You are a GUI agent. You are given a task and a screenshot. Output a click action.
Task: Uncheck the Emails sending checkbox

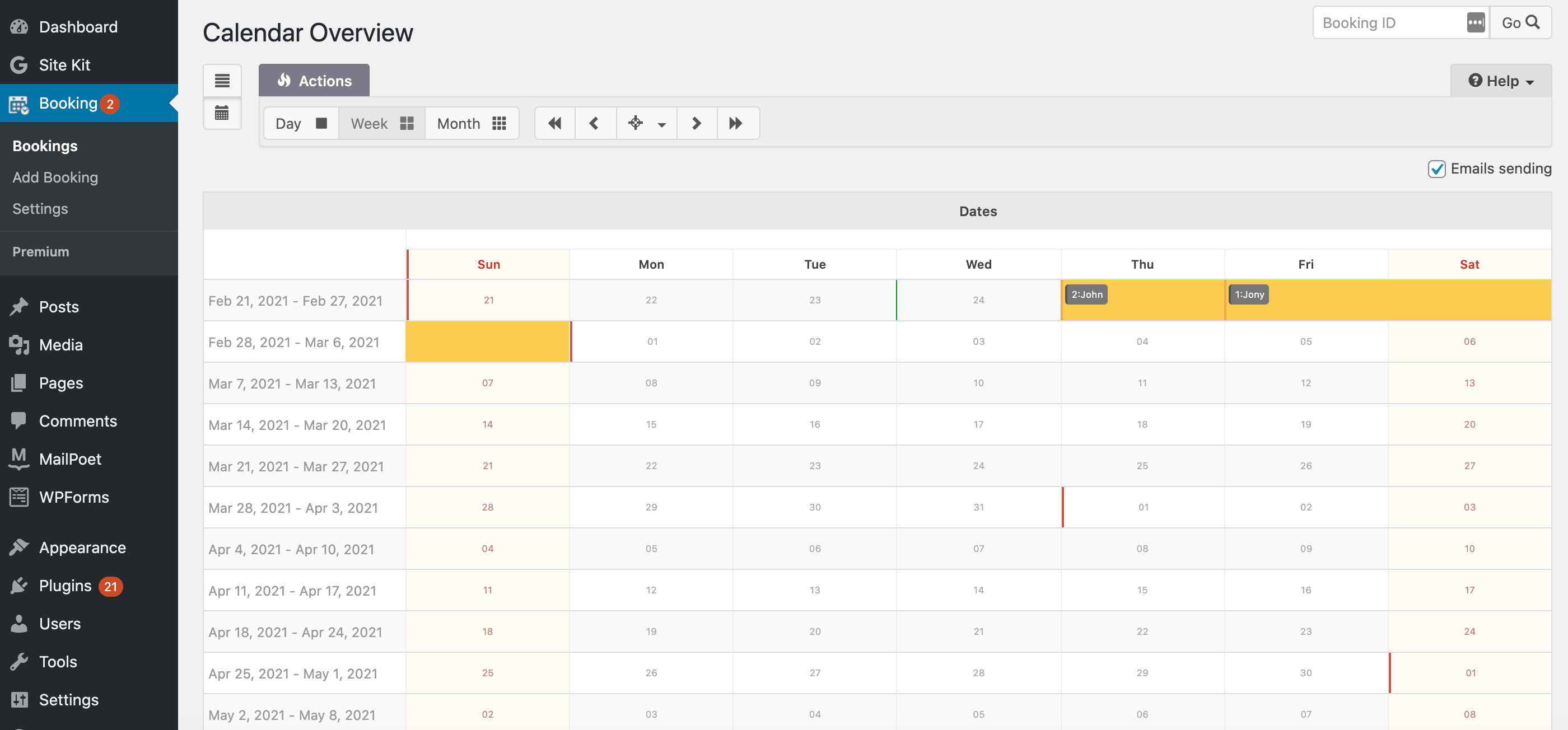[1436, 169]
